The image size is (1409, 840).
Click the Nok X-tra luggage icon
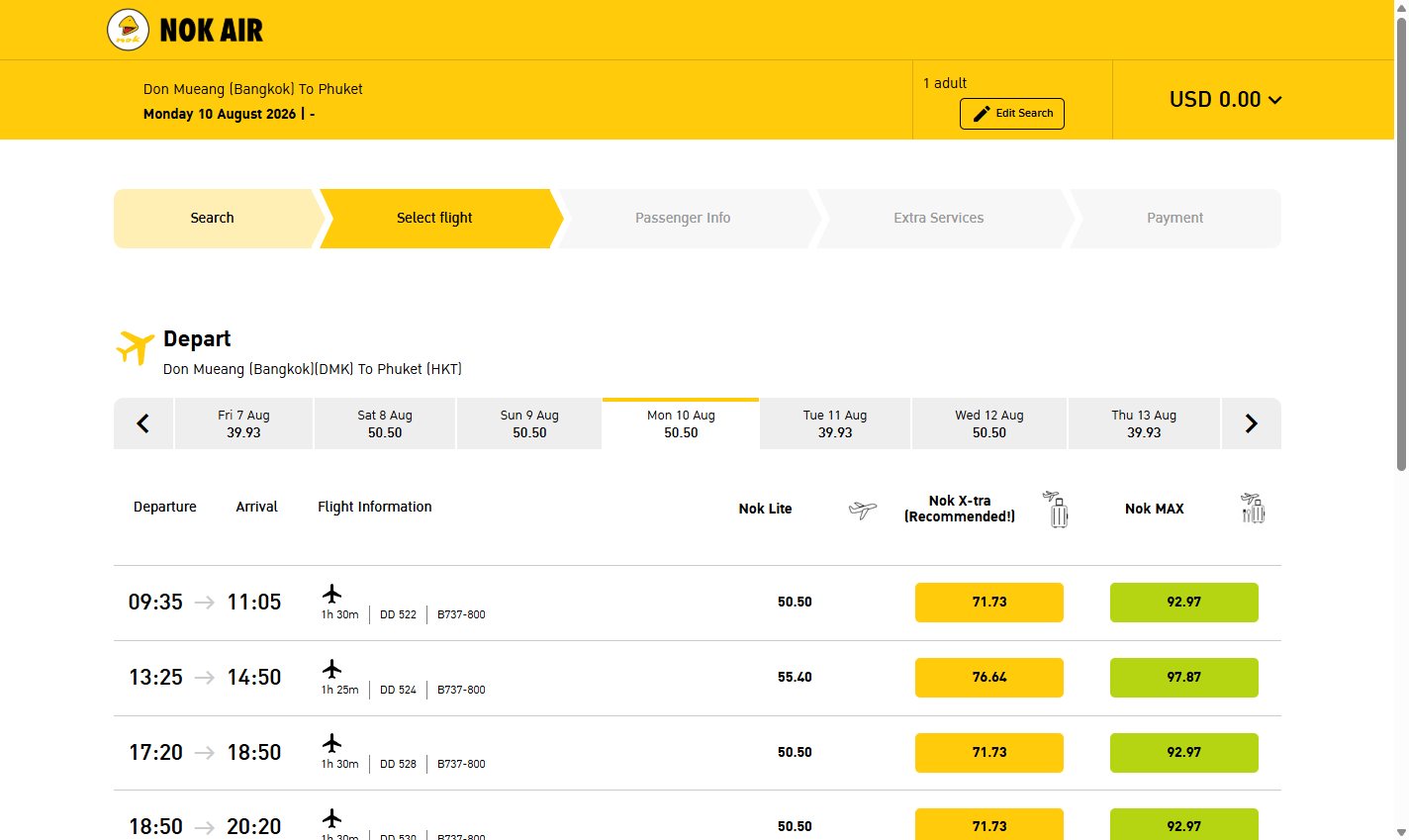coord(1057,509)
